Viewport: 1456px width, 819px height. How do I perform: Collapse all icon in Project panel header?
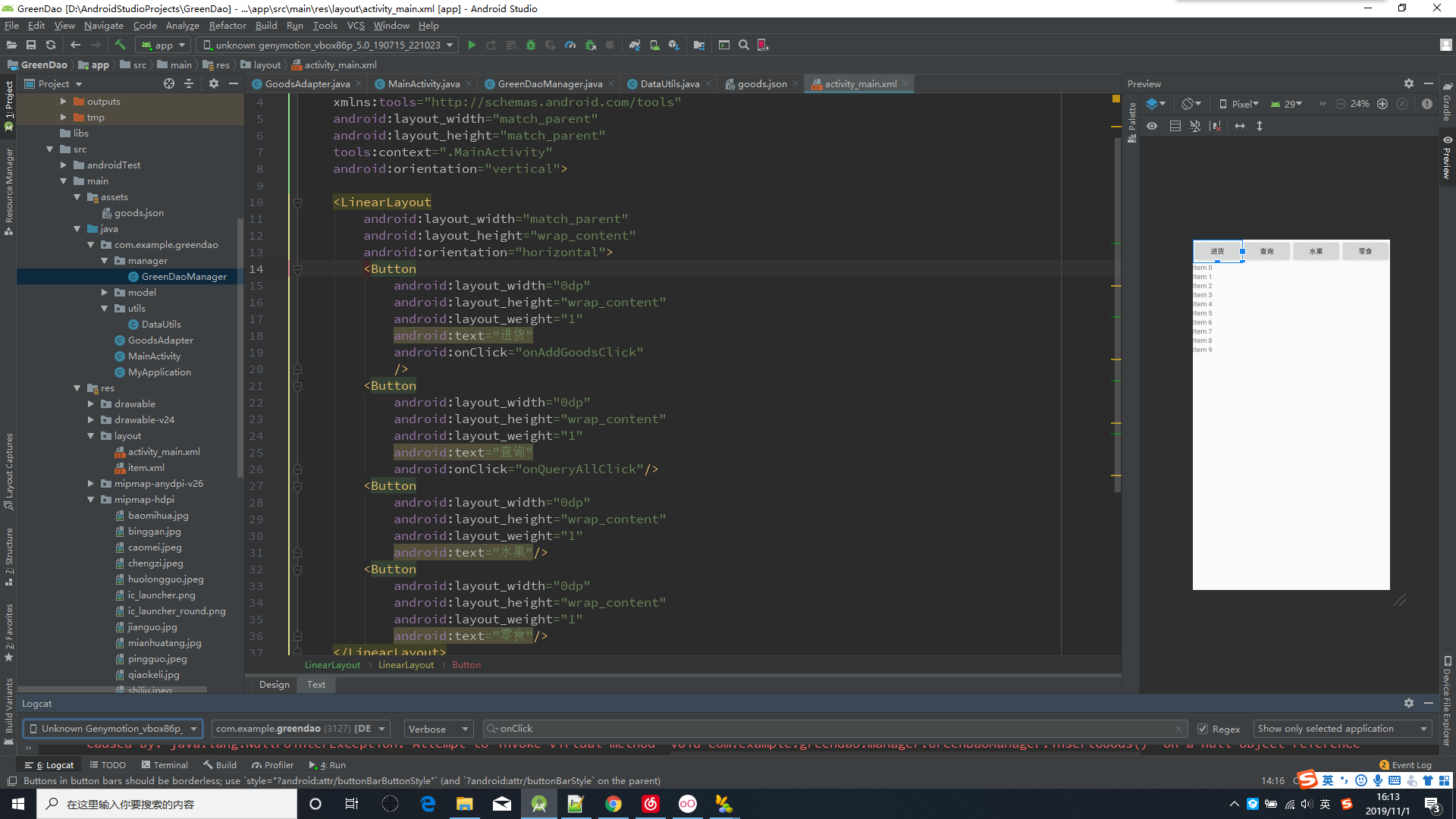coord(189,83)
